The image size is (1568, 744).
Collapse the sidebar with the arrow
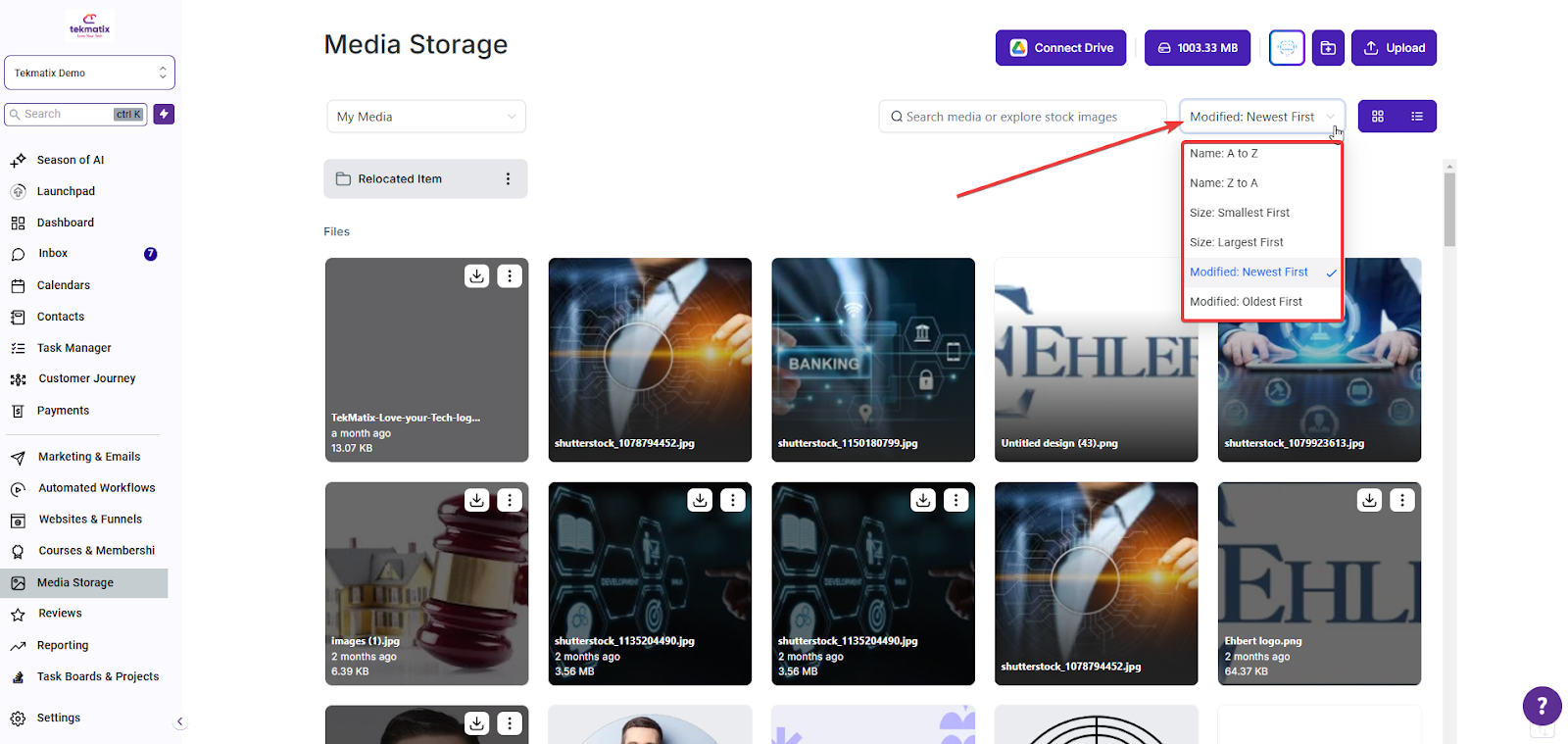click(x=179, y=721)
